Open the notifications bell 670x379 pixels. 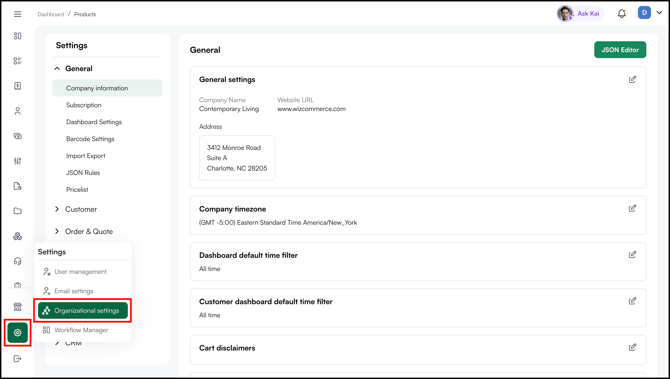pos(622,14)
